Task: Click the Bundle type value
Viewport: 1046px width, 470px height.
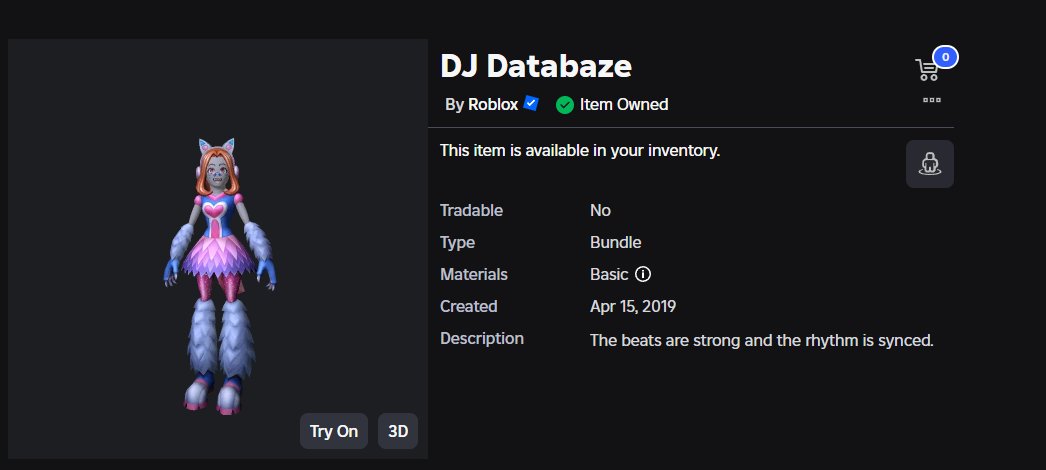Action: click(616, 243)
